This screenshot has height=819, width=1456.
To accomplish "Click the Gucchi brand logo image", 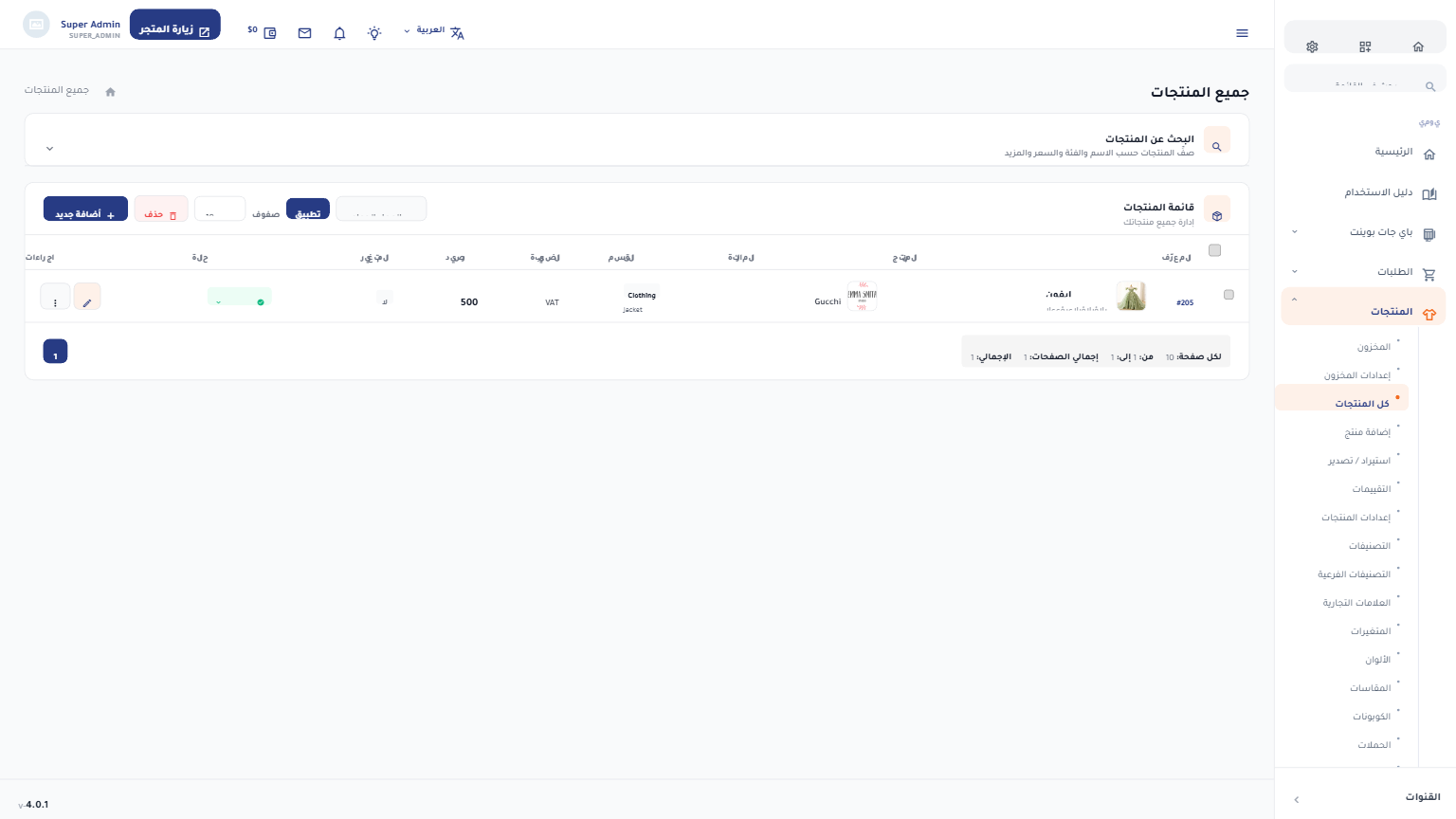I will click(862, 296).
